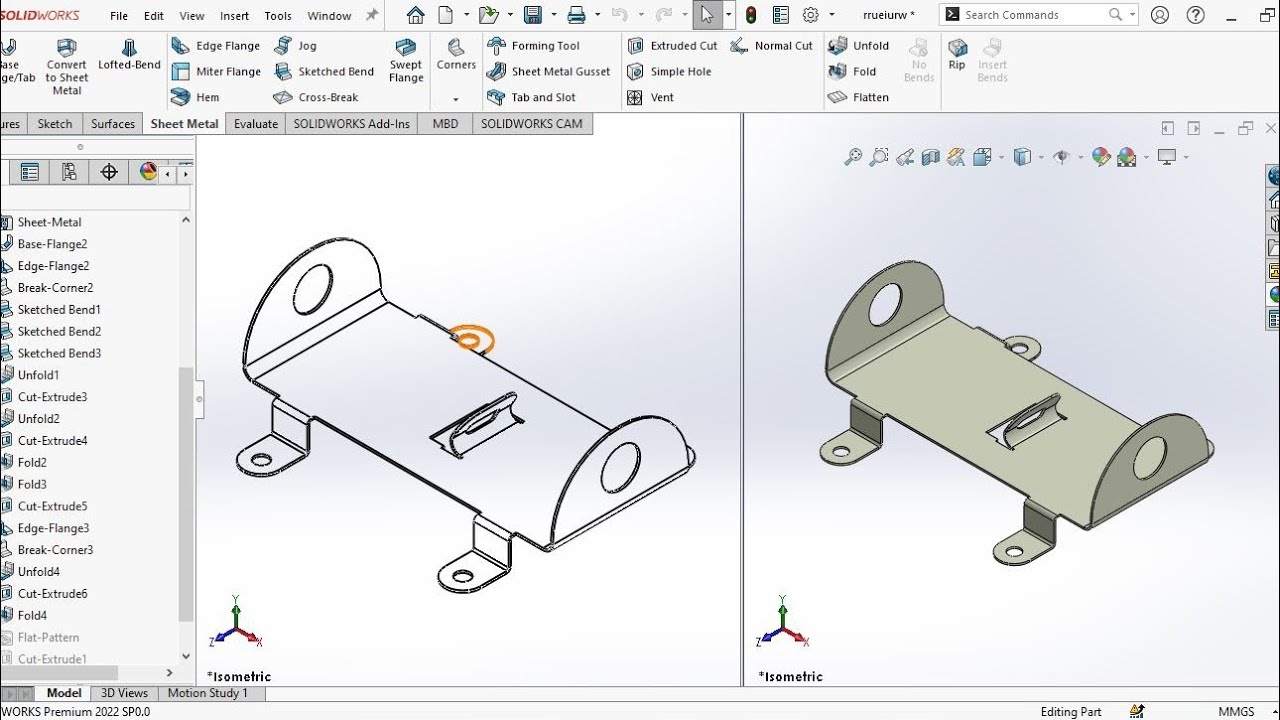The height and width of the screenshot is (720, 1280).
Task: Click Convert to Sheet Metal
Action: tap(66, 67)
